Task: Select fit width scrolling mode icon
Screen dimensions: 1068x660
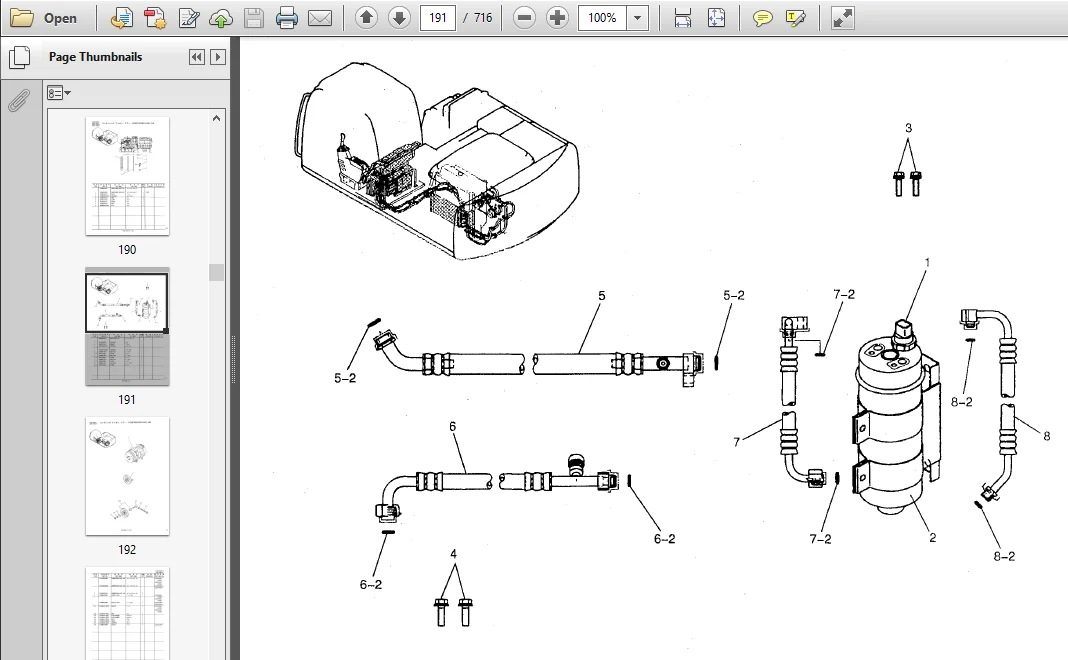Action: (x=683, y=18)
